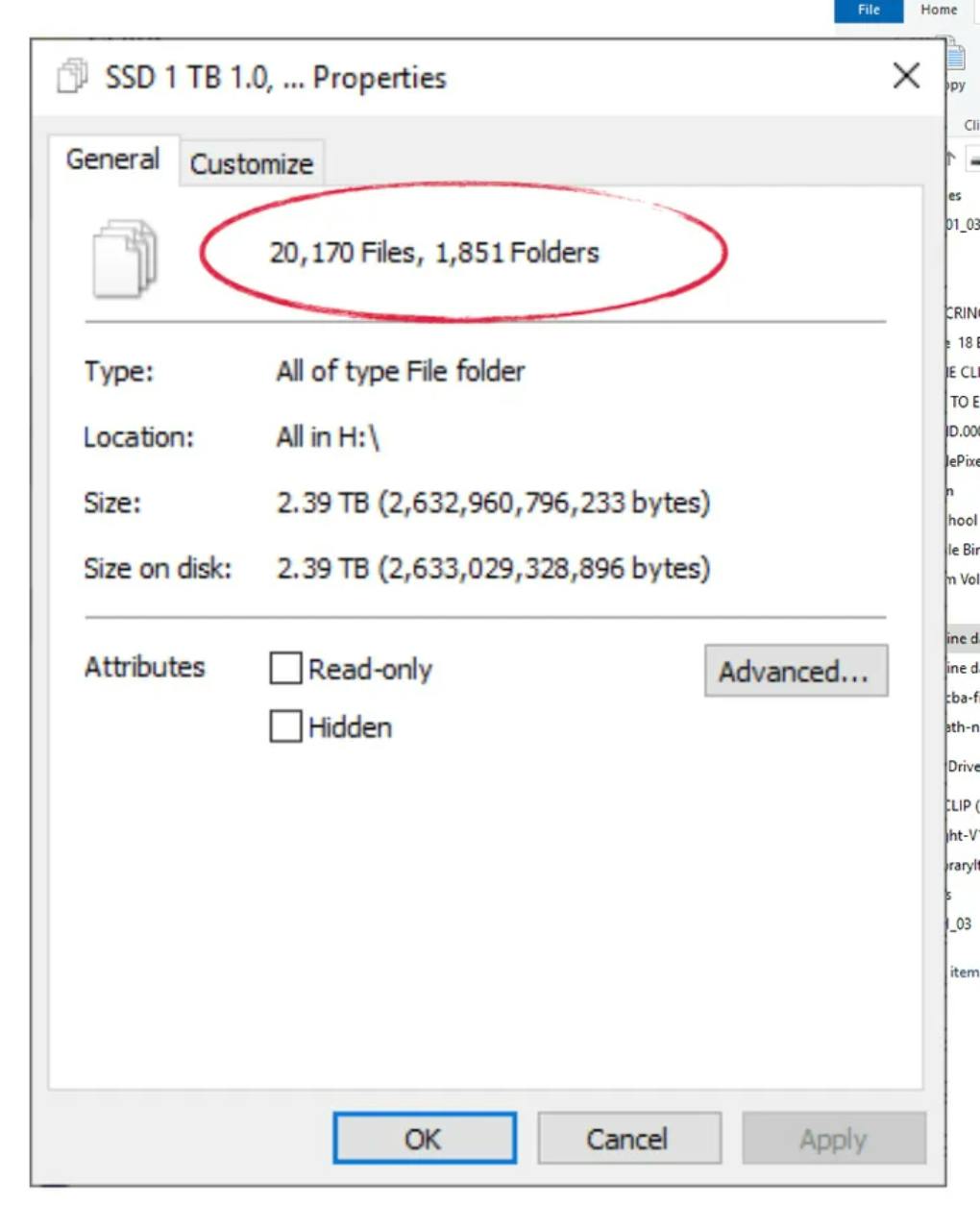Enable the Read-only attribute checkbox
Screen dimensions: 980x1230
(x=286, y=669)
